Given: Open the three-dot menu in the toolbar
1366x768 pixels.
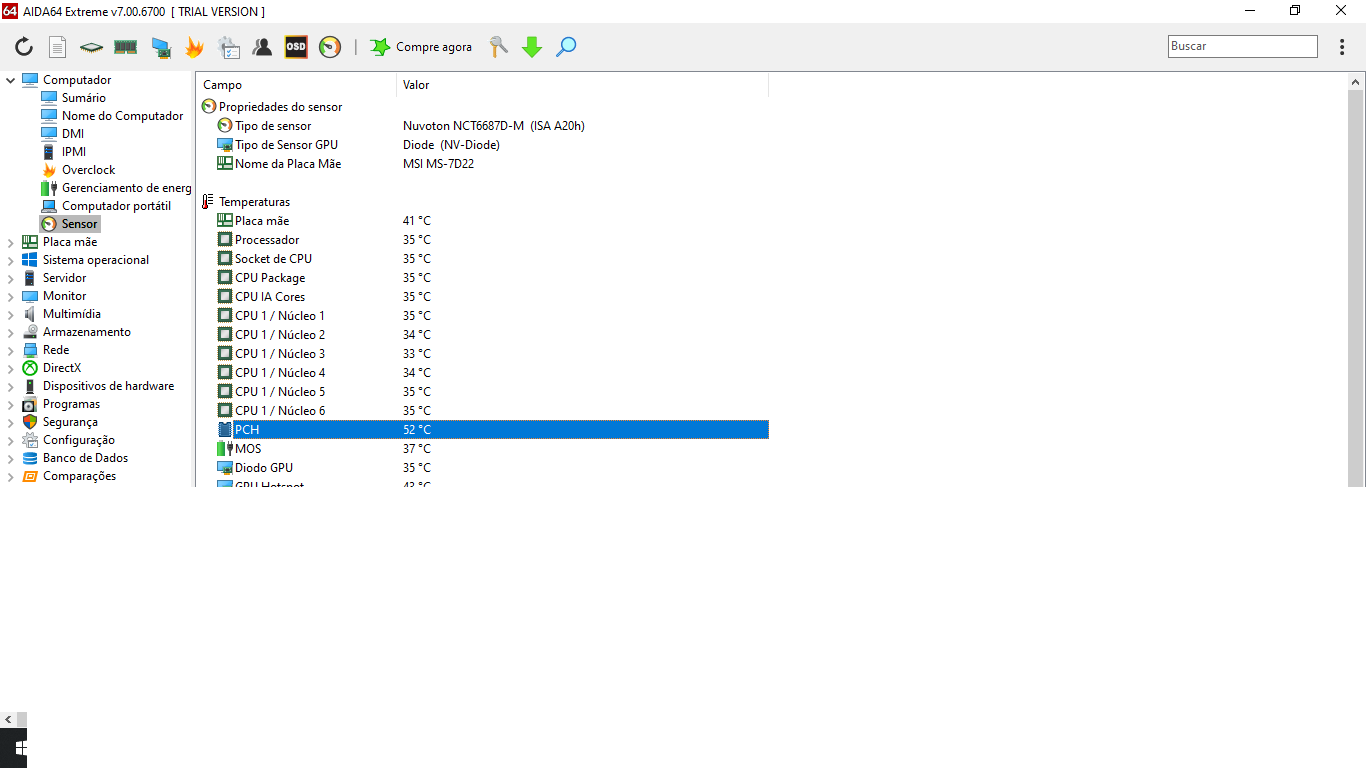Looking at the screenshot, I should coord(1342,47).
